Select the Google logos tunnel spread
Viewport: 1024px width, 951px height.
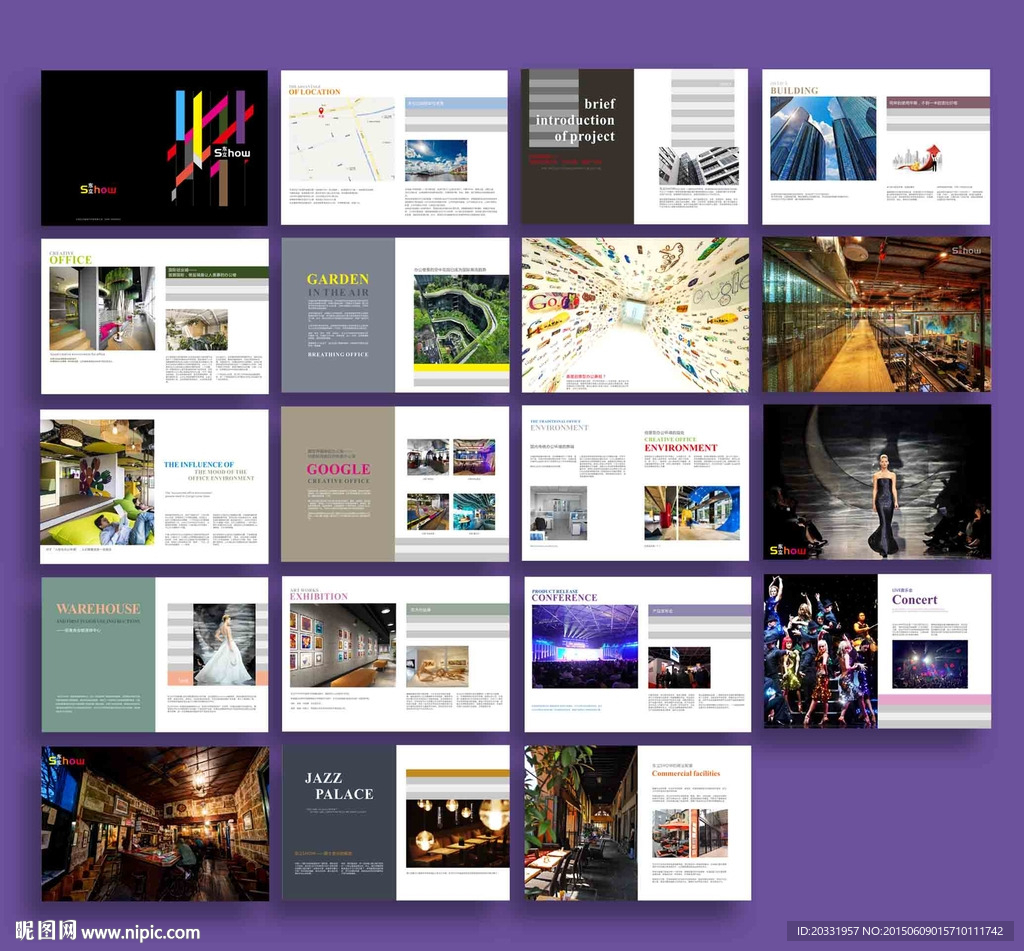635,314
